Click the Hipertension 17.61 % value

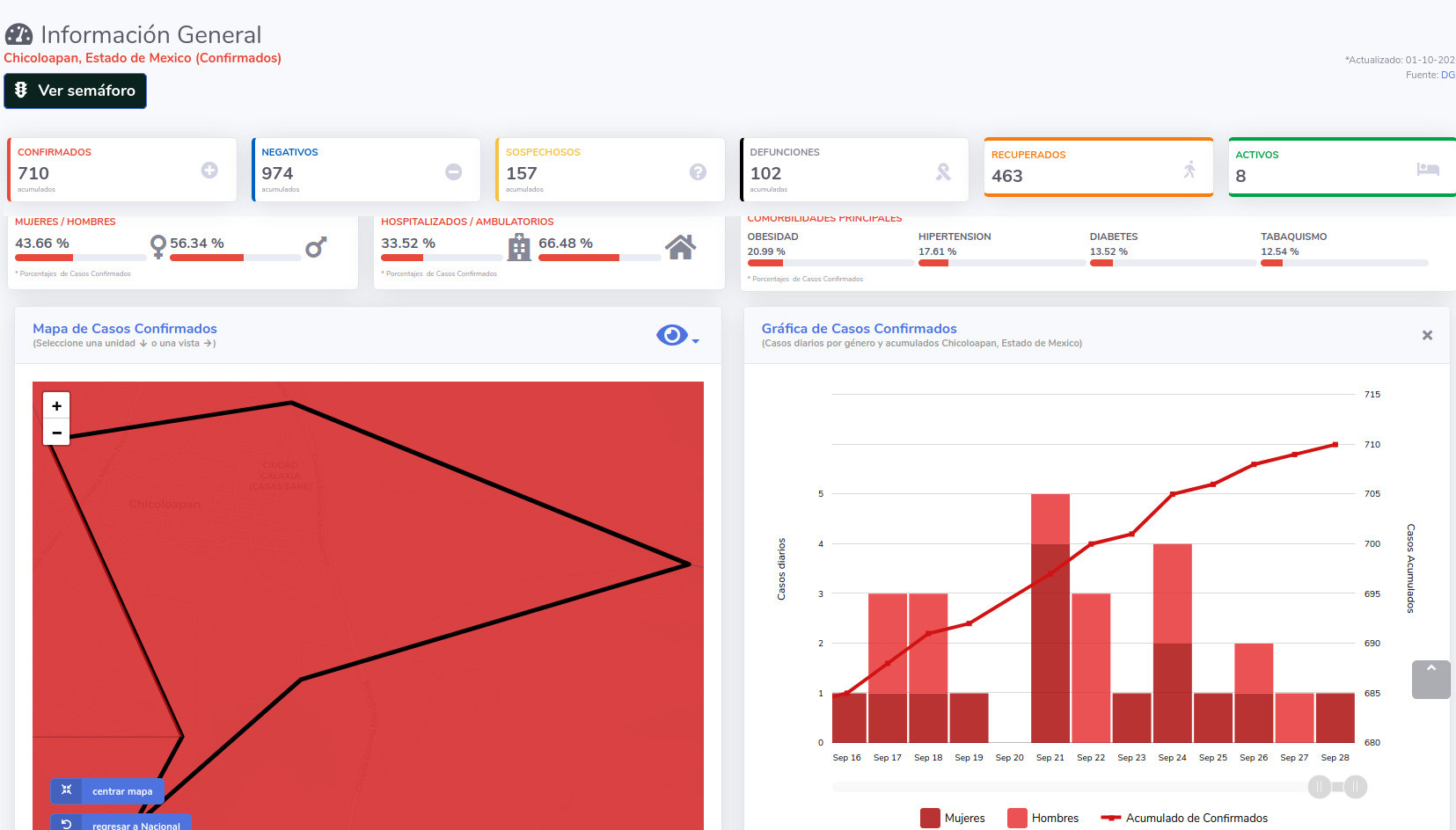pyautogui.click(x=938, y=251)
